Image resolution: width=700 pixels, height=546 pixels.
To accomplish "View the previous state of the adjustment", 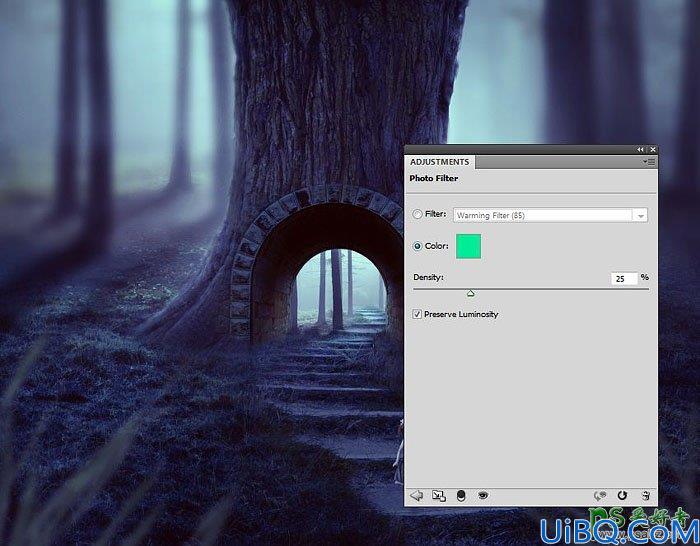I will click(600, 496).
